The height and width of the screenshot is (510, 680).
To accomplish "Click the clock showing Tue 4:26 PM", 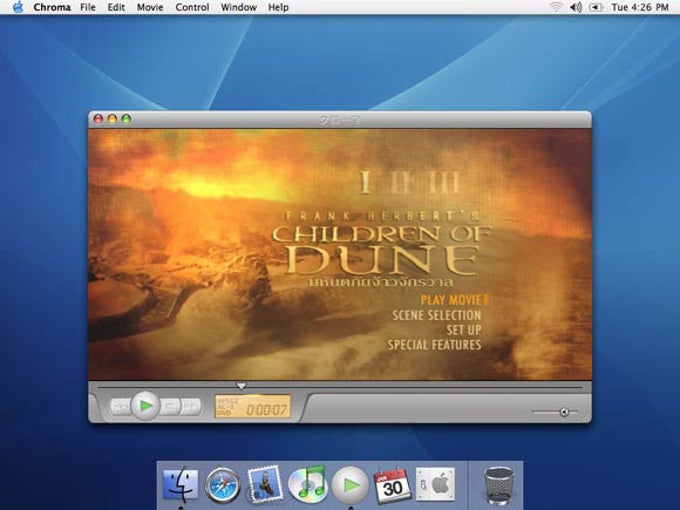I will click(x=640, y=7).
